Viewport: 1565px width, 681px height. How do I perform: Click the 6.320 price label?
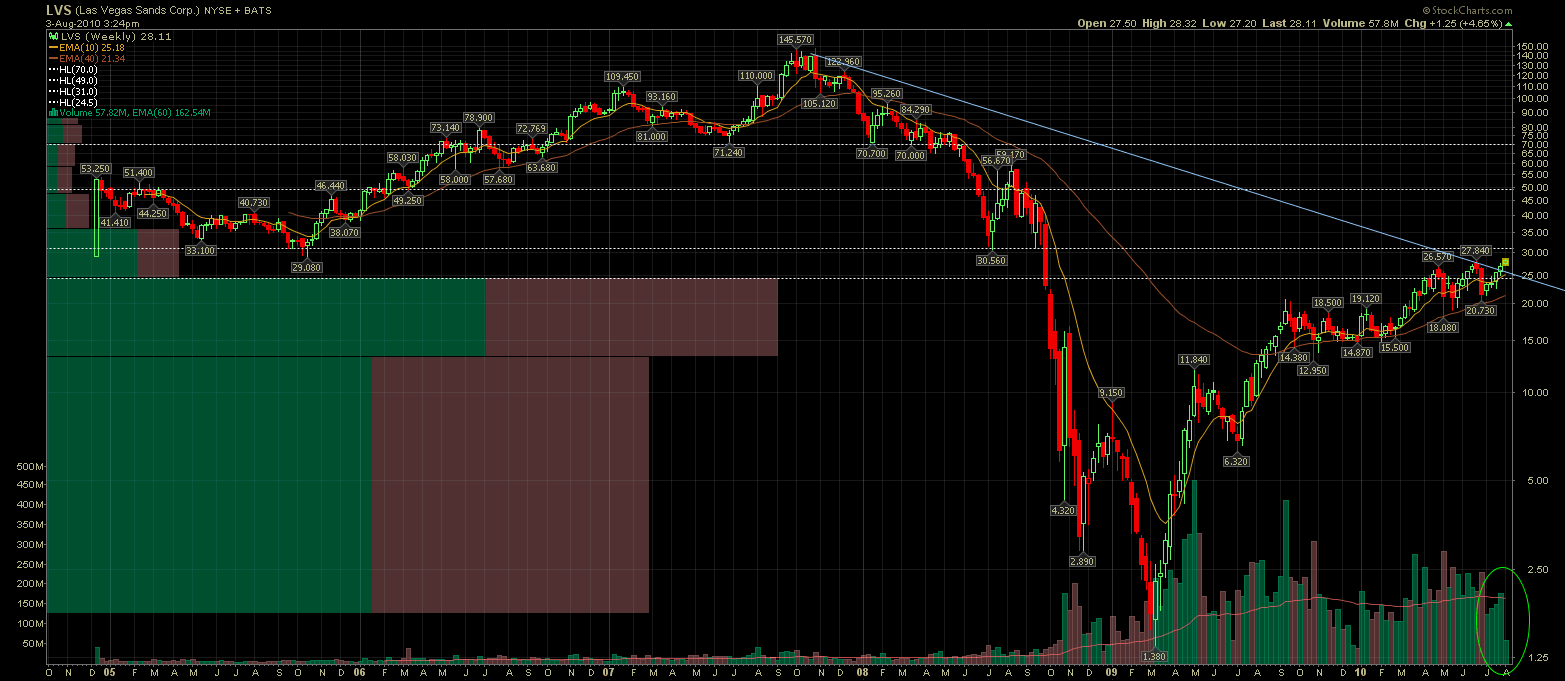[x=1236, y=461]
